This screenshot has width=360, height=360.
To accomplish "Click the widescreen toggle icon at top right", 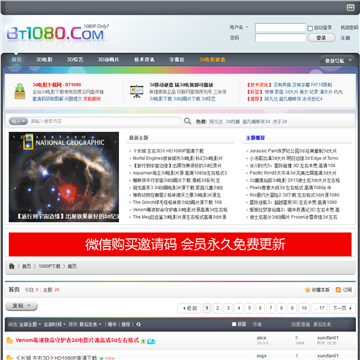I will (350, 7).
